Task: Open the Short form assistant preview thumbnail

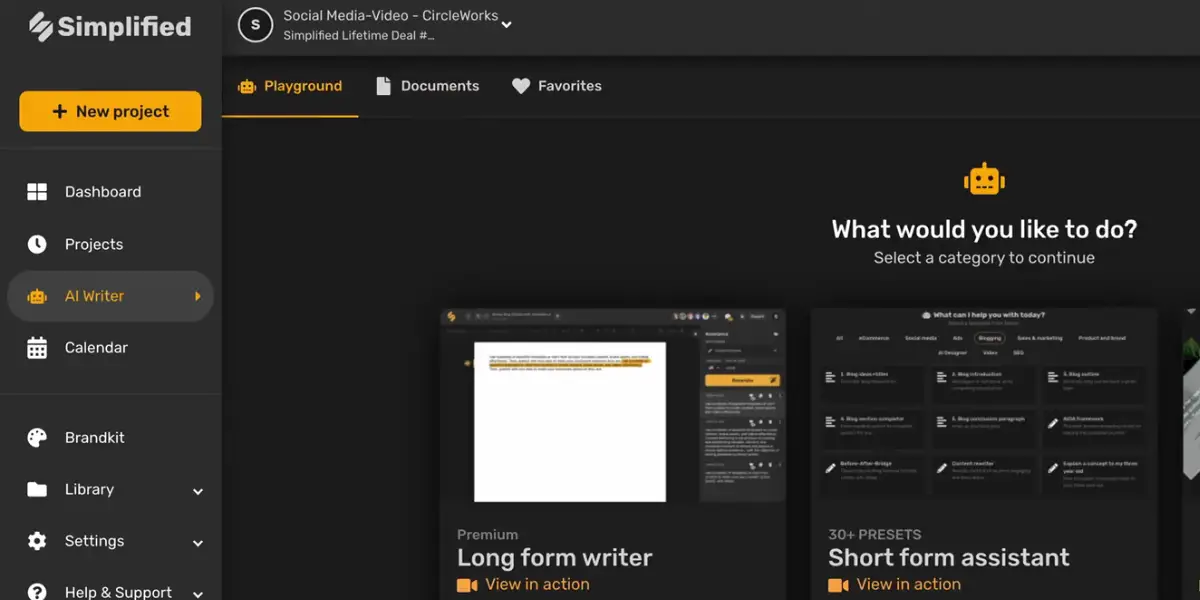Action: [x=984, y=408]
